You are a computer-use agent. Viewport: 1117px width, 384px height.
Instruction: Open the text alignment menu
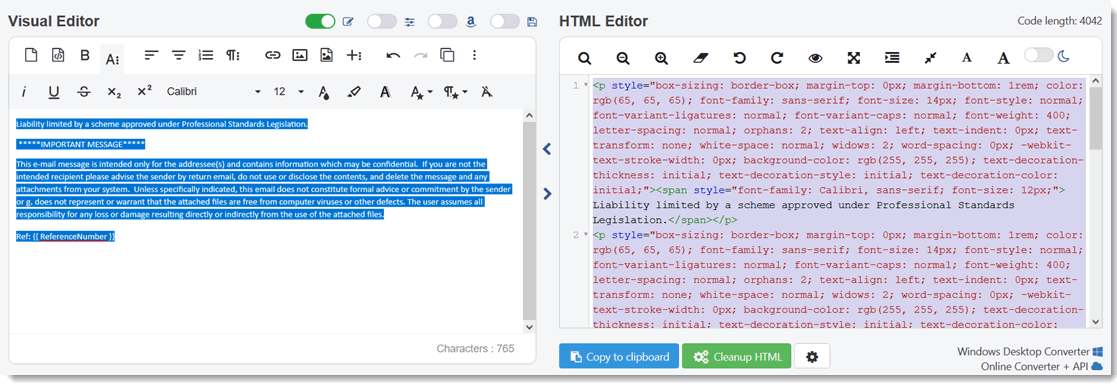[x=151, y=55]
